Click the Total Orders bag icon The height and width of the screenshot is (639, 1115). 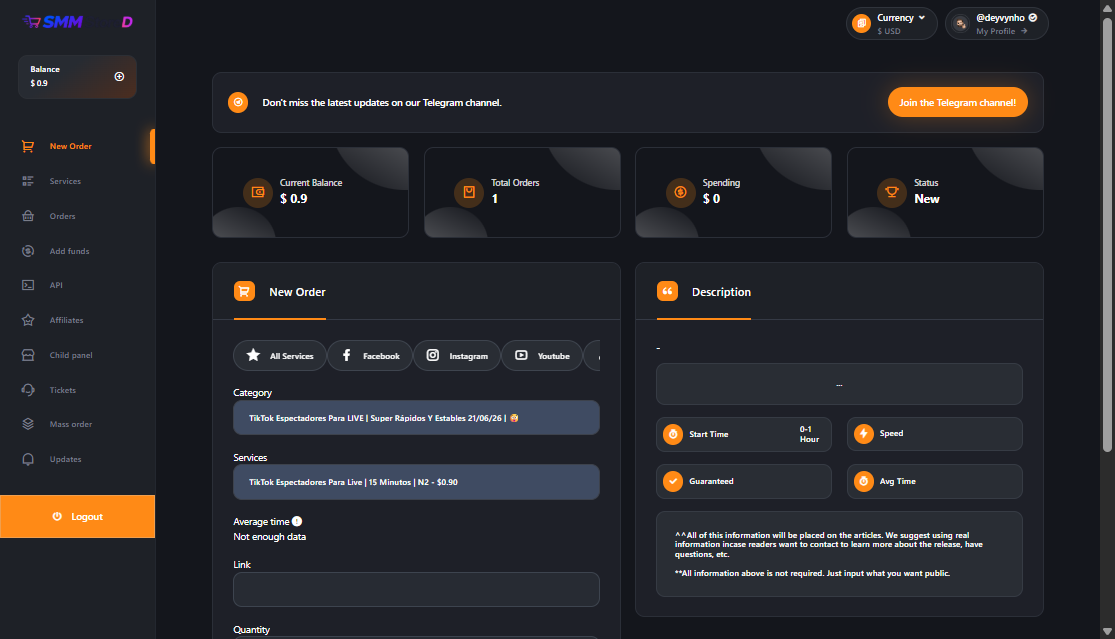point(469,192)
